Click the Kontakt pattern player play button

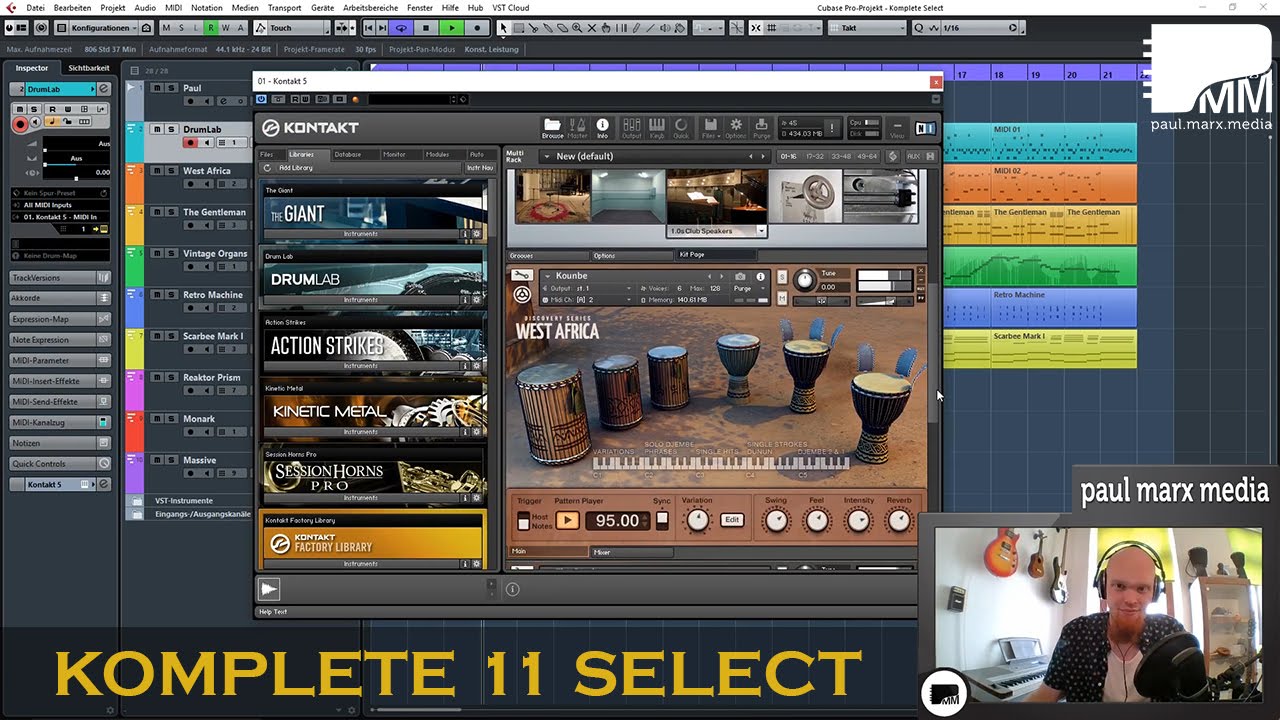567,520
